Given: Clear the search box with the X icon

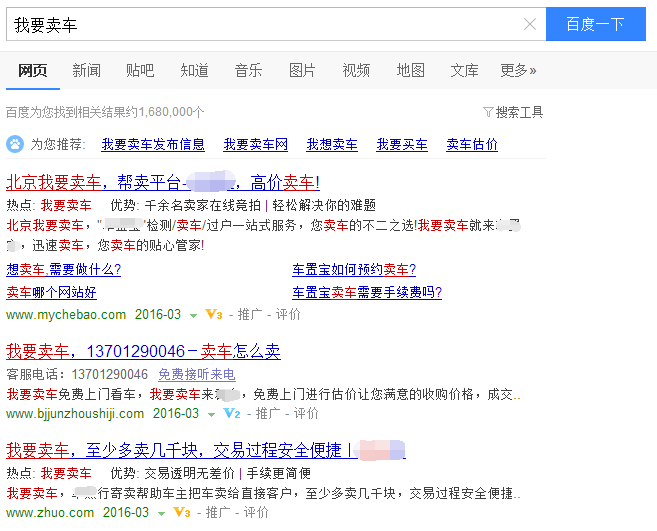Looking at the screenshot, I should pyautogui.click(x=529, y=25).
